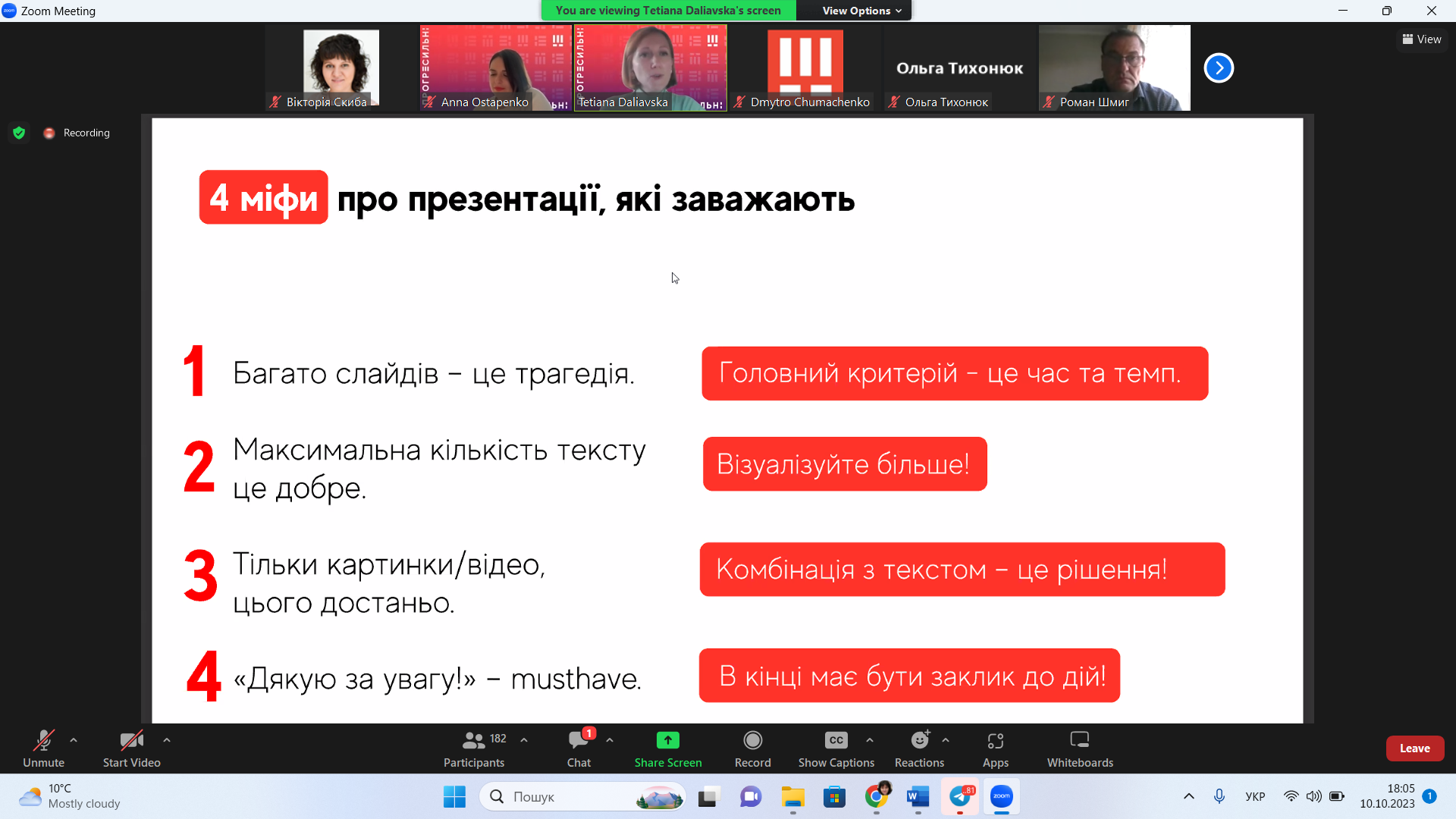
Task: Open the Windows Start menu
Action: pyautogui.click(x=454, y=797)
